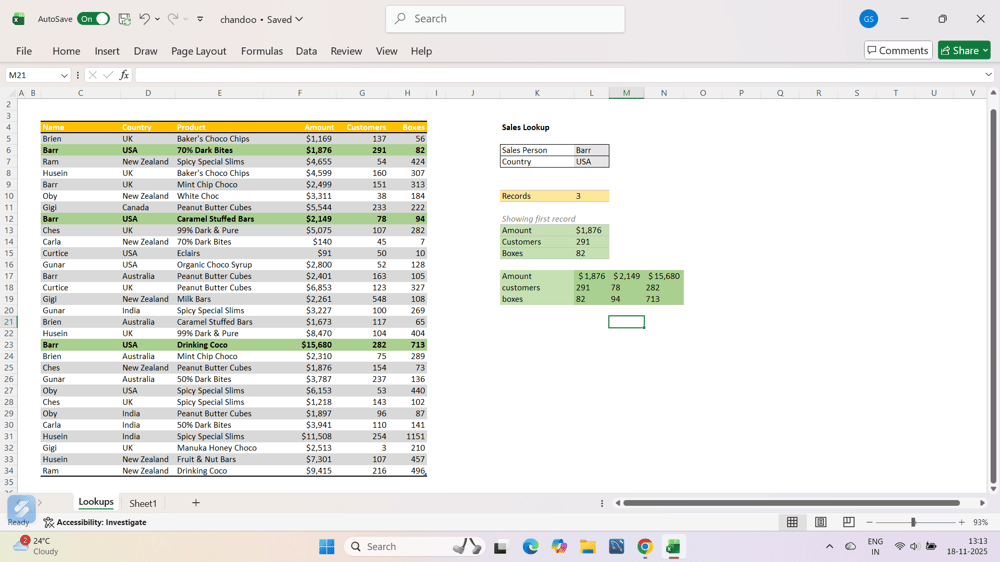Click the Share button

(964, 50)
